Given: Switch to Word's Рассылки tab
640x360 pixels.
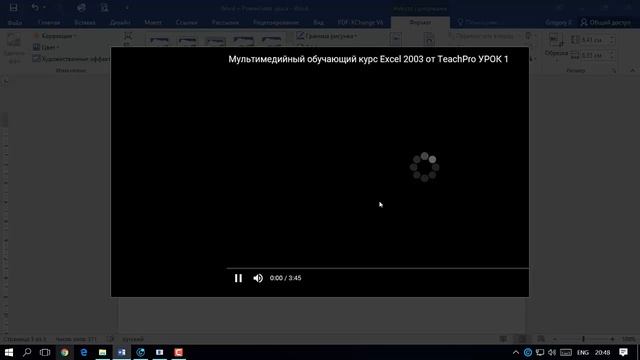Looking at the screenshot, I should click(x=225, y=22).
